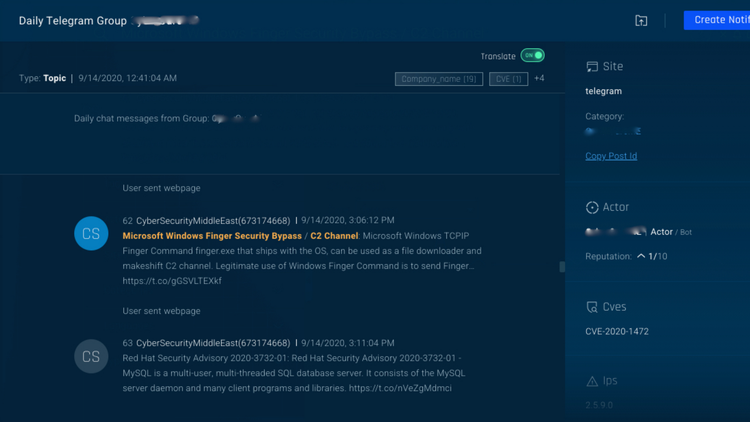Click the export-to-folder icon in header

coord(641,20)
